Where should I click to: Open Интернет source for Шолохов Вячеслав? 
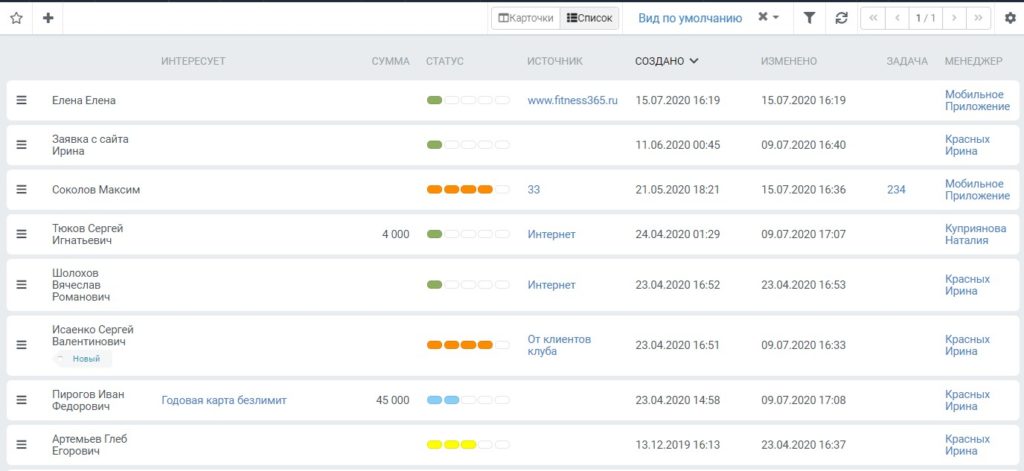tap(551, 285)
